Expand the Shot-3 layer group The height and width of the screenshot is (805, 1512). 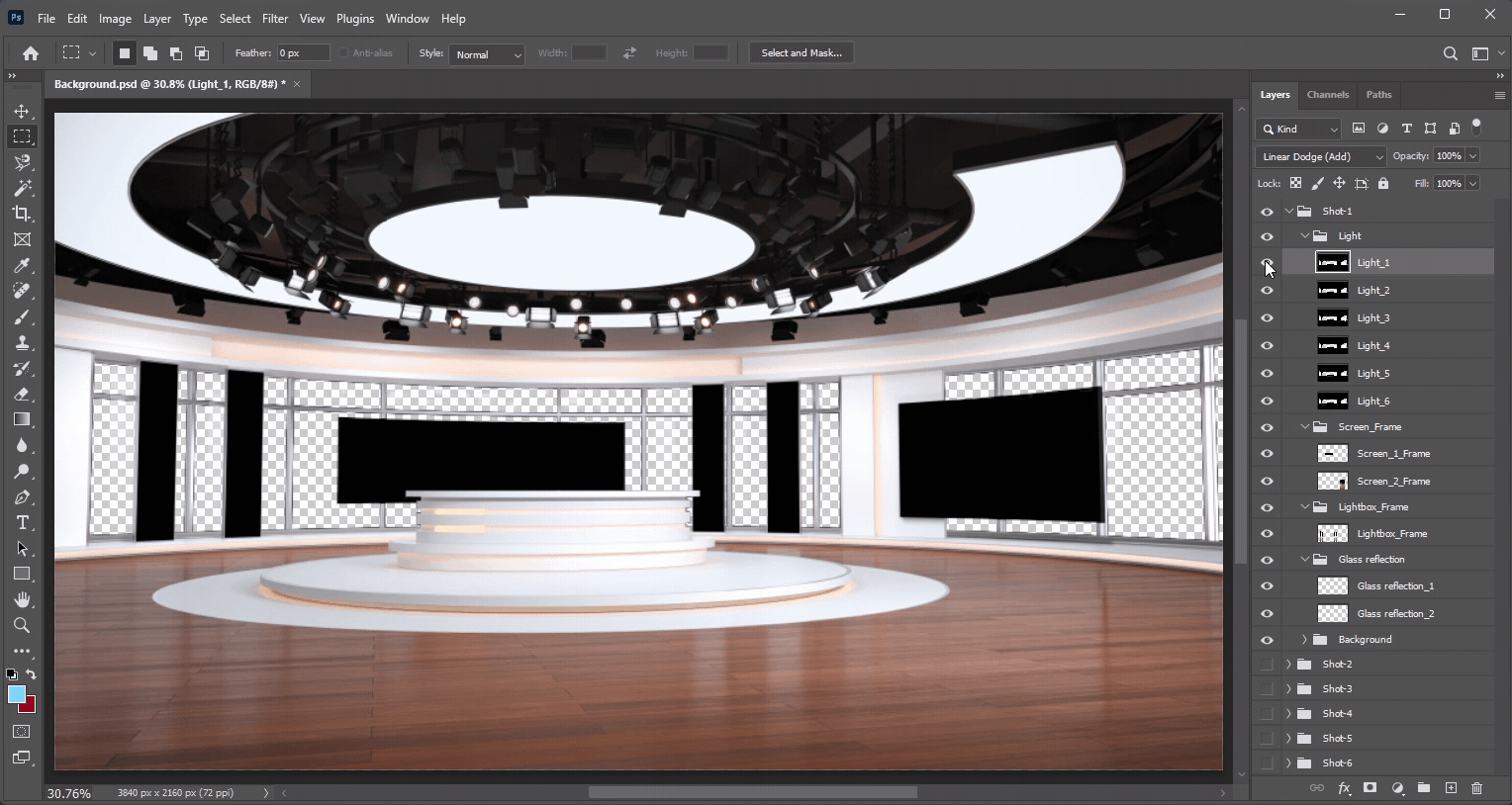pyautogui.click(x=1288, y=689)
